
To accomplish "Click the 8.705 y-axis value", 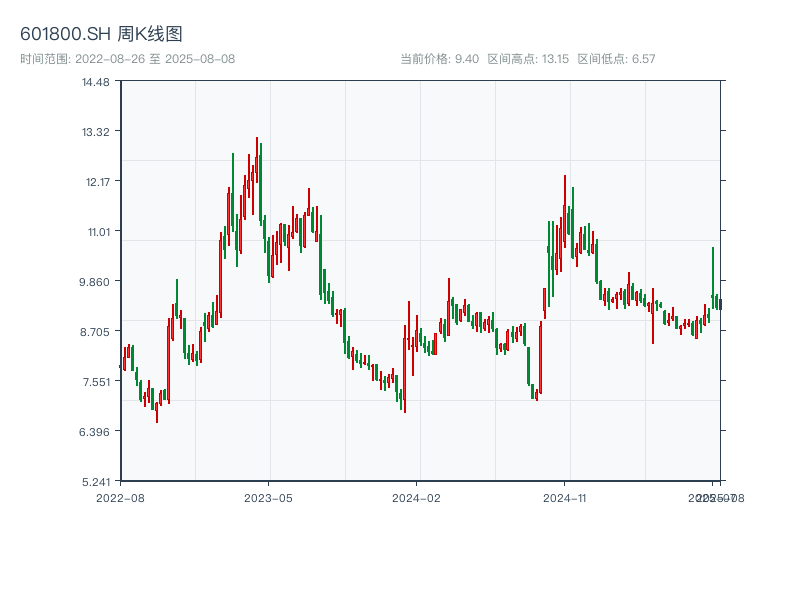I will point(94,332).
